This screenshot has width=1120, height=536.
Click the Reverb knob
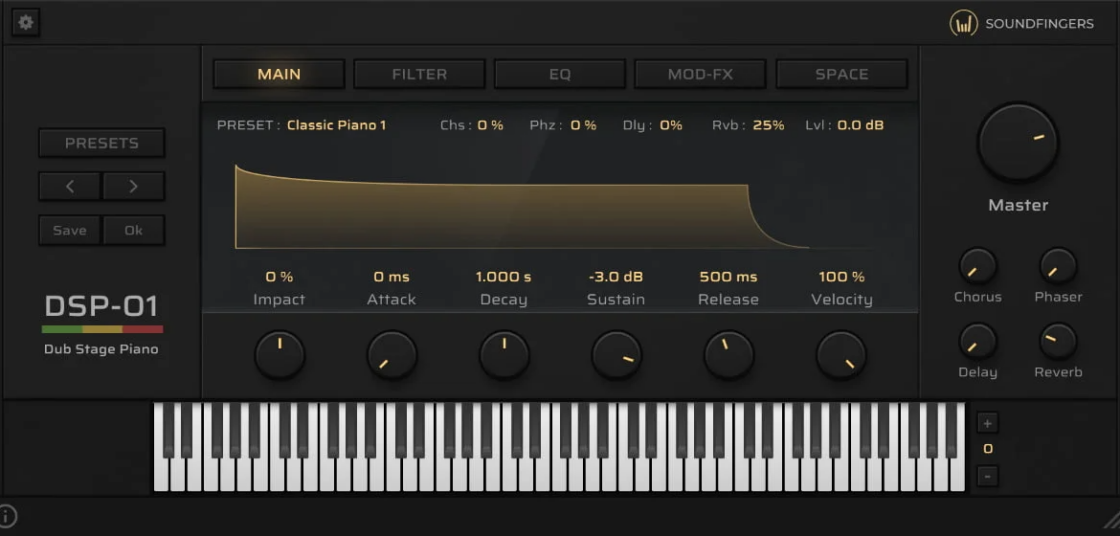pyautogui.click(x=1057, y=342)
